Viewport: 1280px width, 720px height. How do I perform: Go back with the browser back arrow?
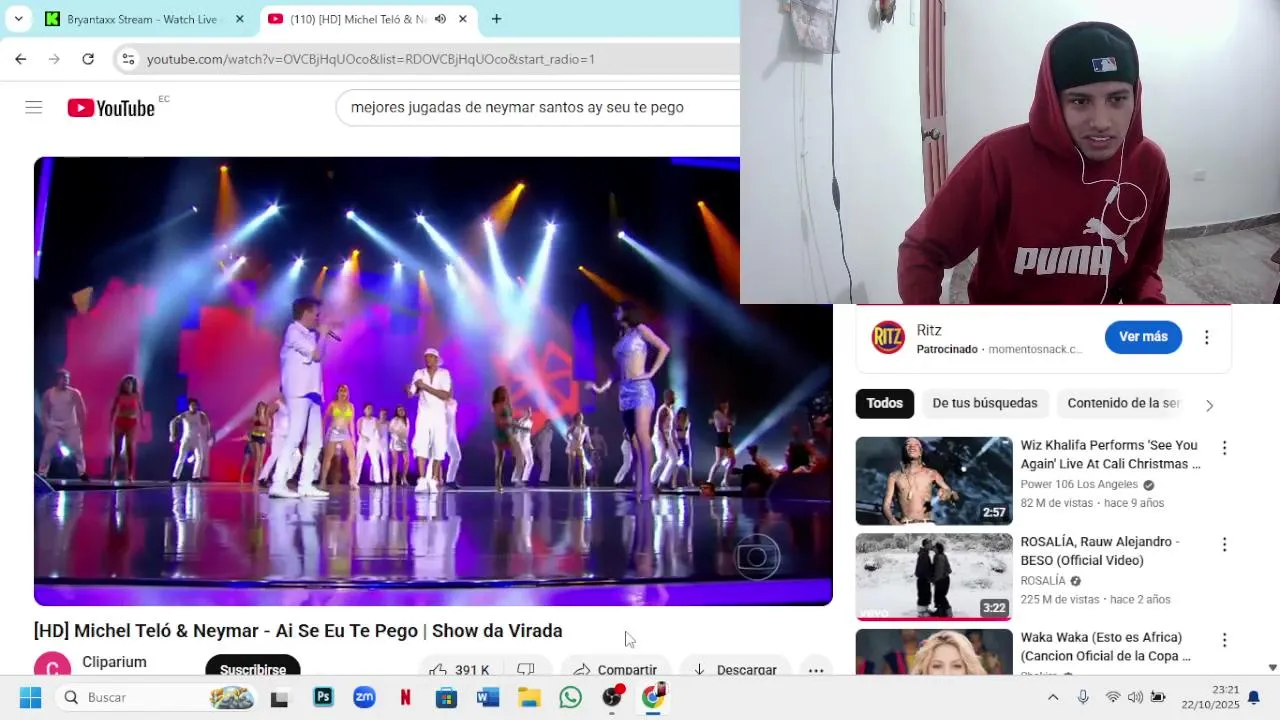(21, 59)
